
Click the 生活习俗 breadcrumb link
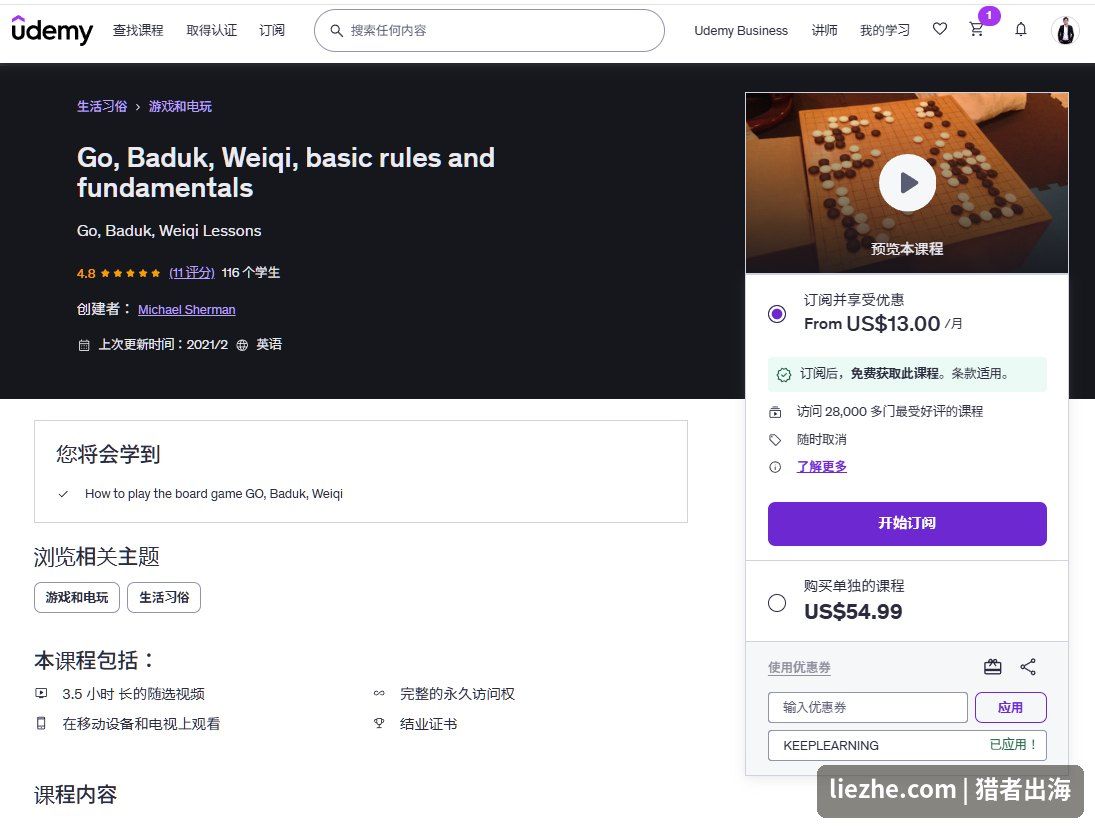pos(102,106)
